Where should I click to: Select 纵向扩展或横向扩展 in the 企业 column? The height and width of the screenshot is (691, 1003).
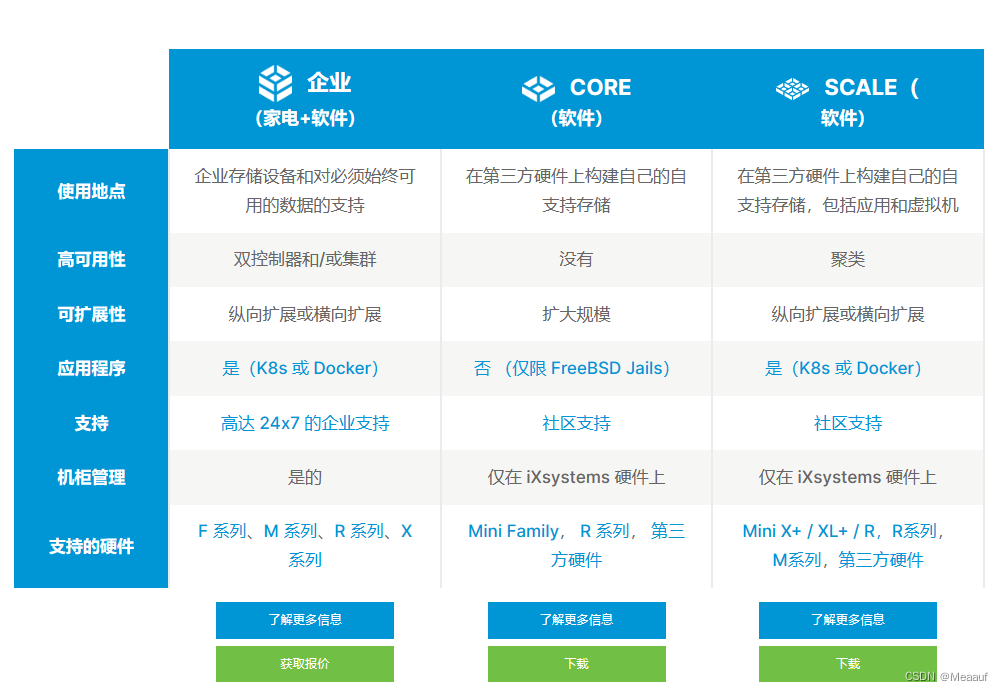[x=304, y=315]
